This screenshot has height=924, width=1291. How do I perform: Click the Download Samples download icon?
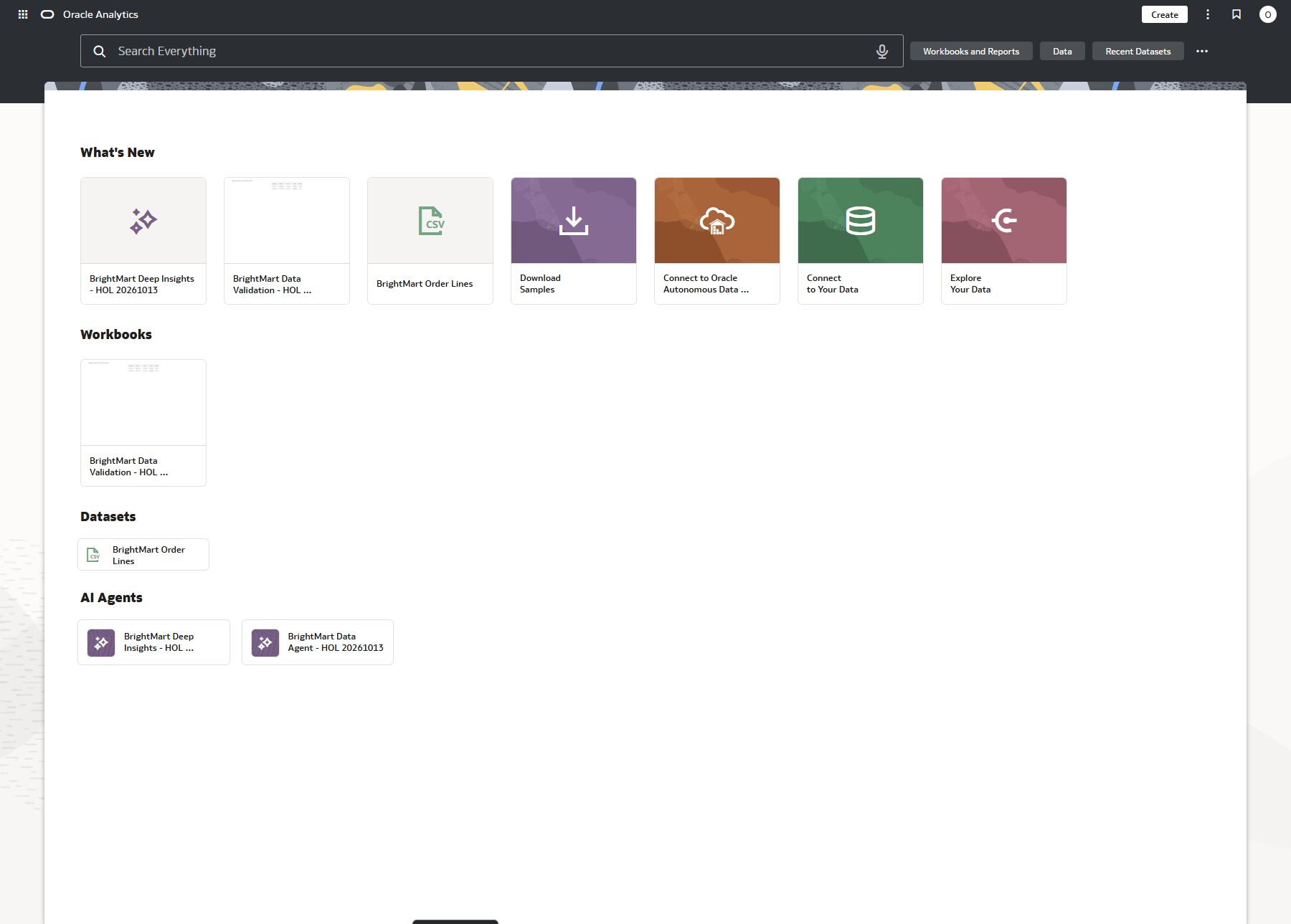[x=574, y=221]
